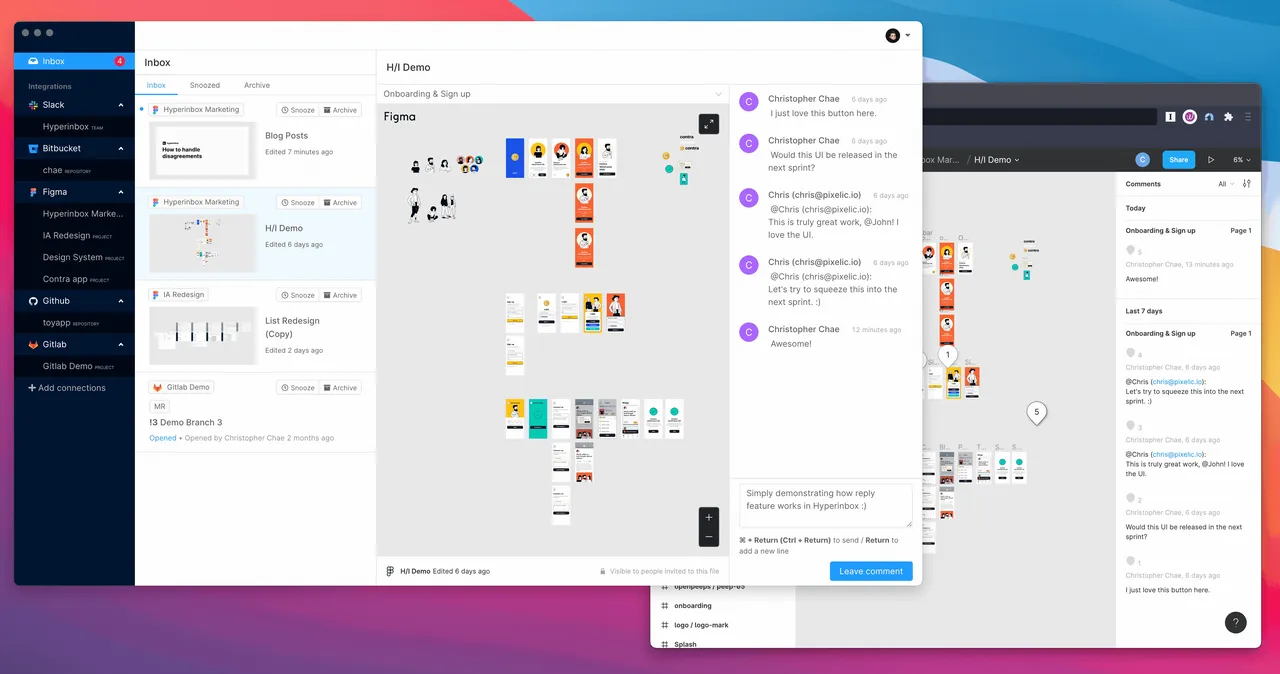The width and height of the screenshot is (1280, 674).
Task: Collapse the Gitlab integration section
Action: (121, 344)
